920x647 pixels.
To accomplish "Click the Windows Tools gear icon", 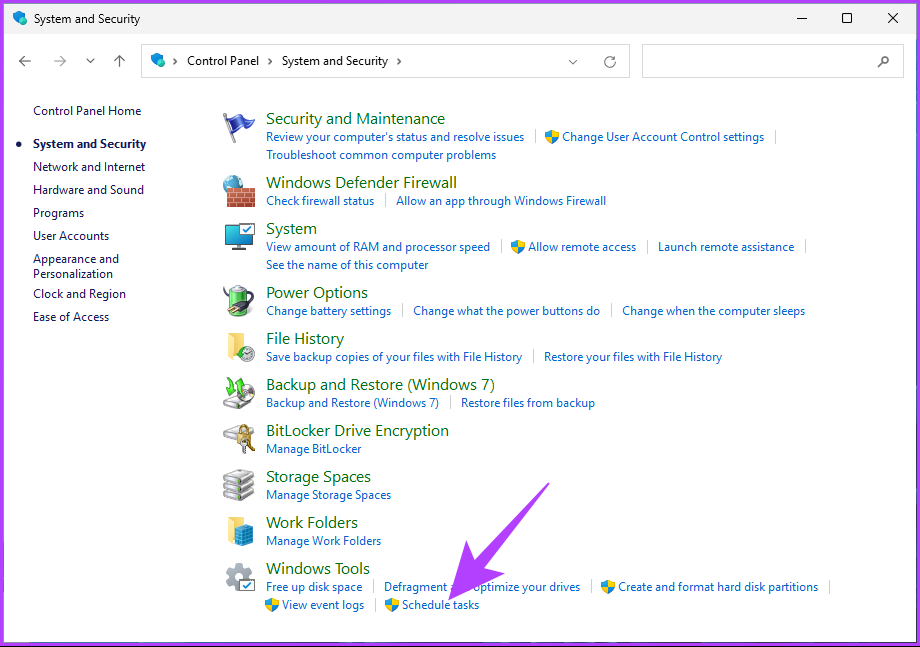I will click(x=240, y=577).
